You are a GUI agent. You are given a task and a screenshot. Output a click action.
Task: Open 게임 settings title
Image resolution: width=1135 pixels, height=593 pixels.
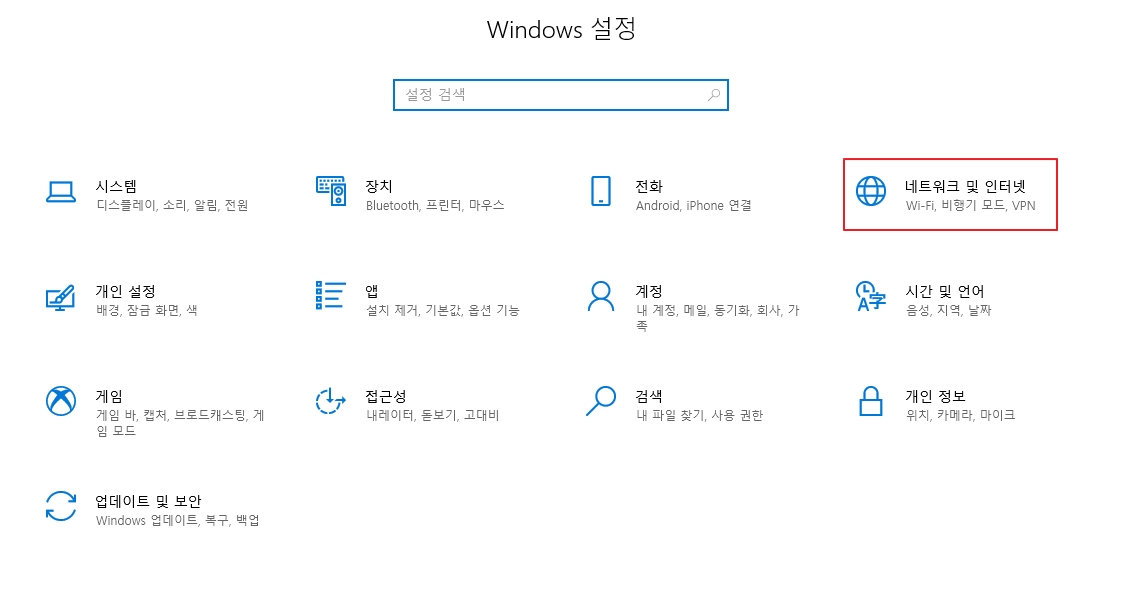(109, 396)
